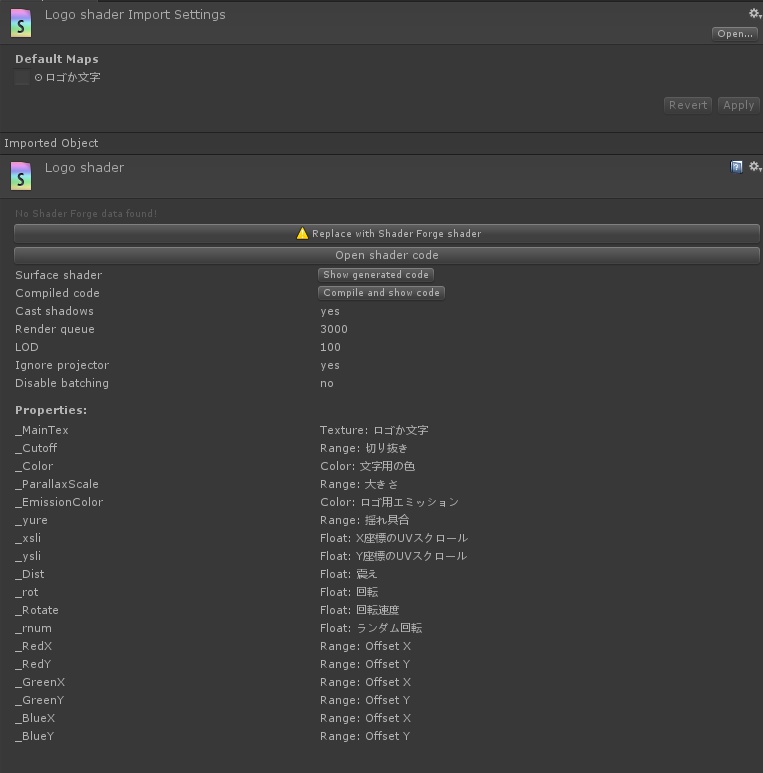Click 'Range: 大きさ' description
Viewport: 763px width, 773px height.
click(x=359, y=484)
